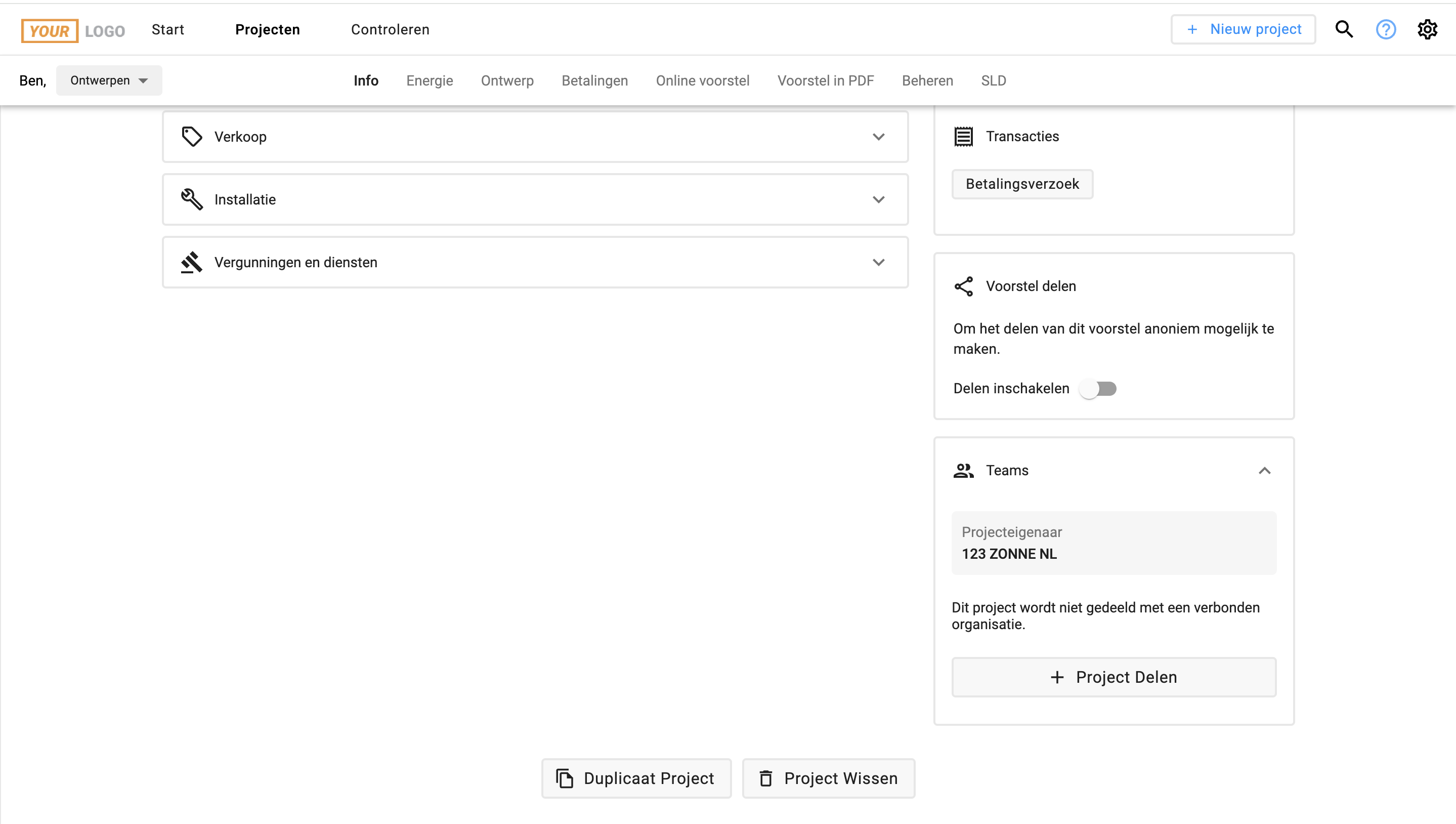Click the Transacties heading text
Image resolution: width=1456 pixels, height=824 pixels.
click(1023, 136)
